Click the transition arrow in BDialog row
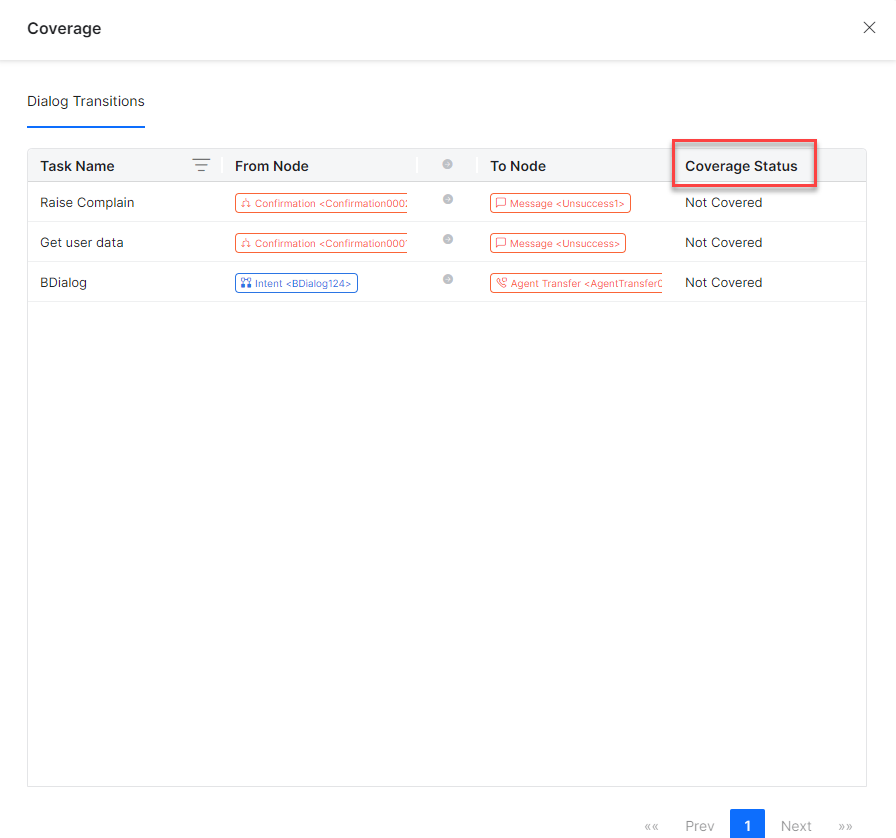This screenshot has height=838, width=896. click(447, 280)
